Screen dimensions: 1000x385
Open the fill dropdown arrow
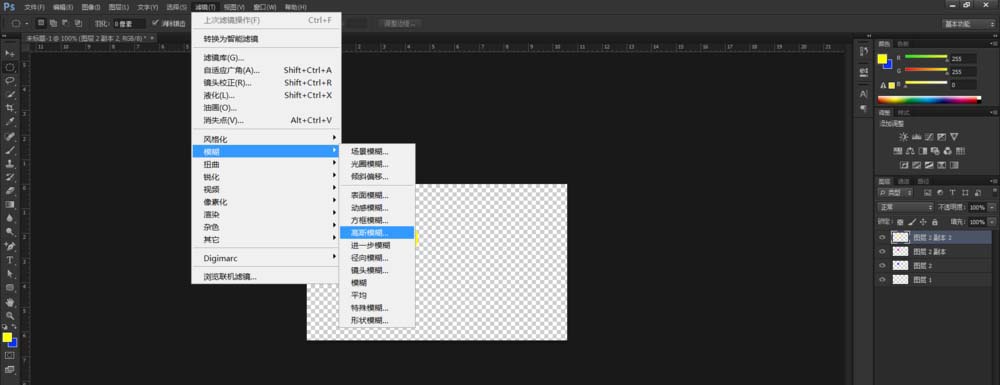click(x=992, y=222)
